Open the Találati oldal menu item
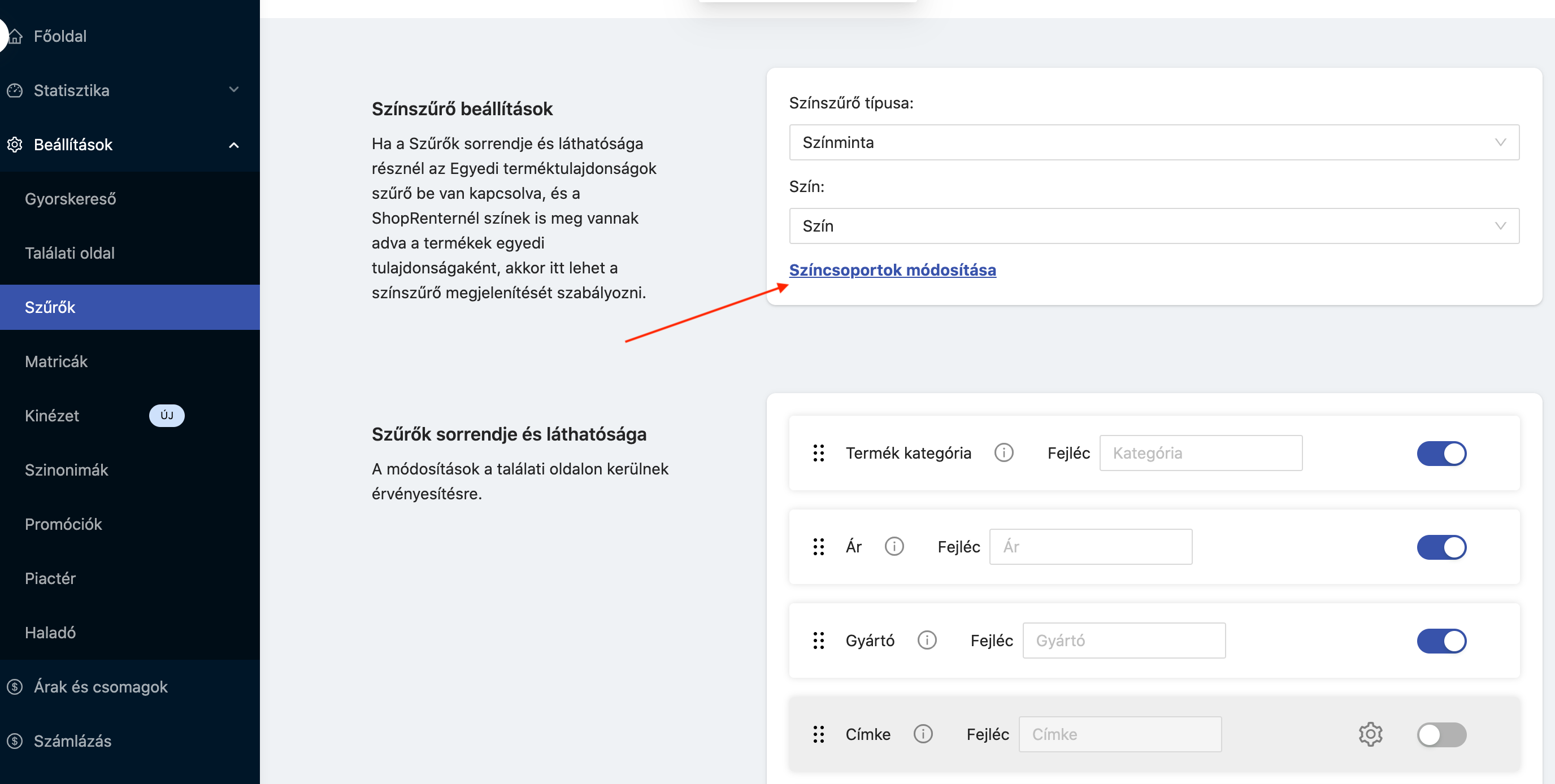The width and height of the screenshot is (1555, 784). (70, 253)
